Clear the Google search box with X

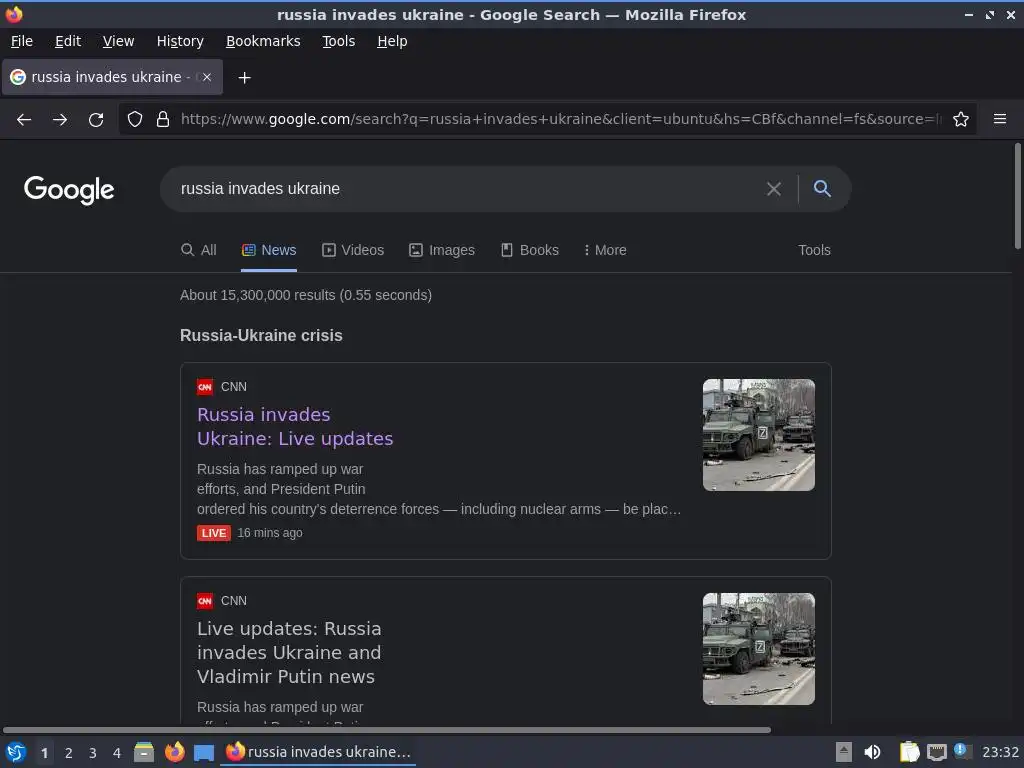(x=774, y=189)
